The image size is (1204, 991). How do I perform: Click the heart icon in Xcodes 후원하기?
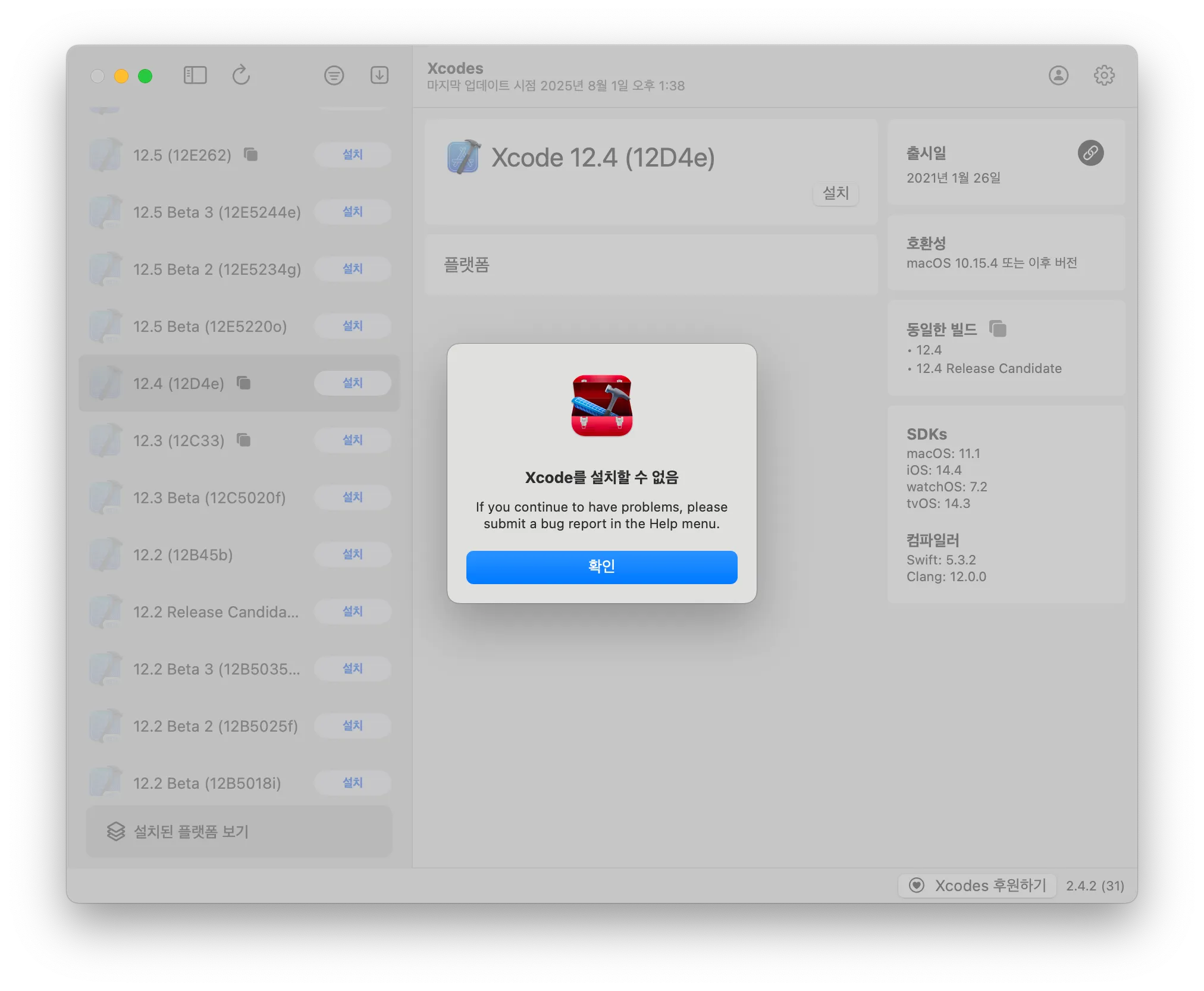[x=917, y=885]
